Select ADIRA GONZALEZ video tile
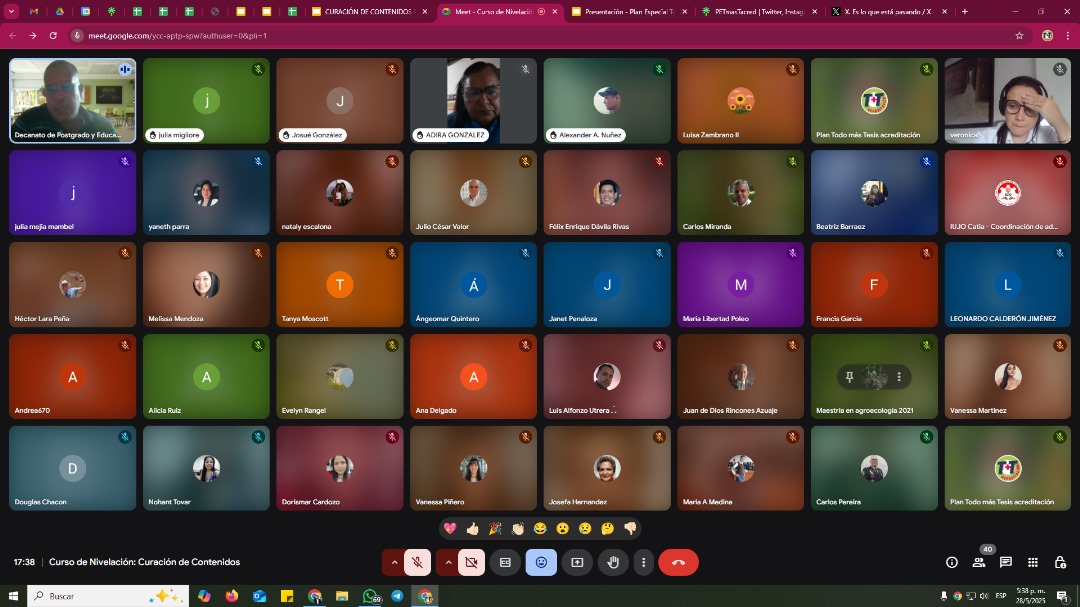Image resolution: width=1080 pixels, height=607 pixels. click(473, 101)
